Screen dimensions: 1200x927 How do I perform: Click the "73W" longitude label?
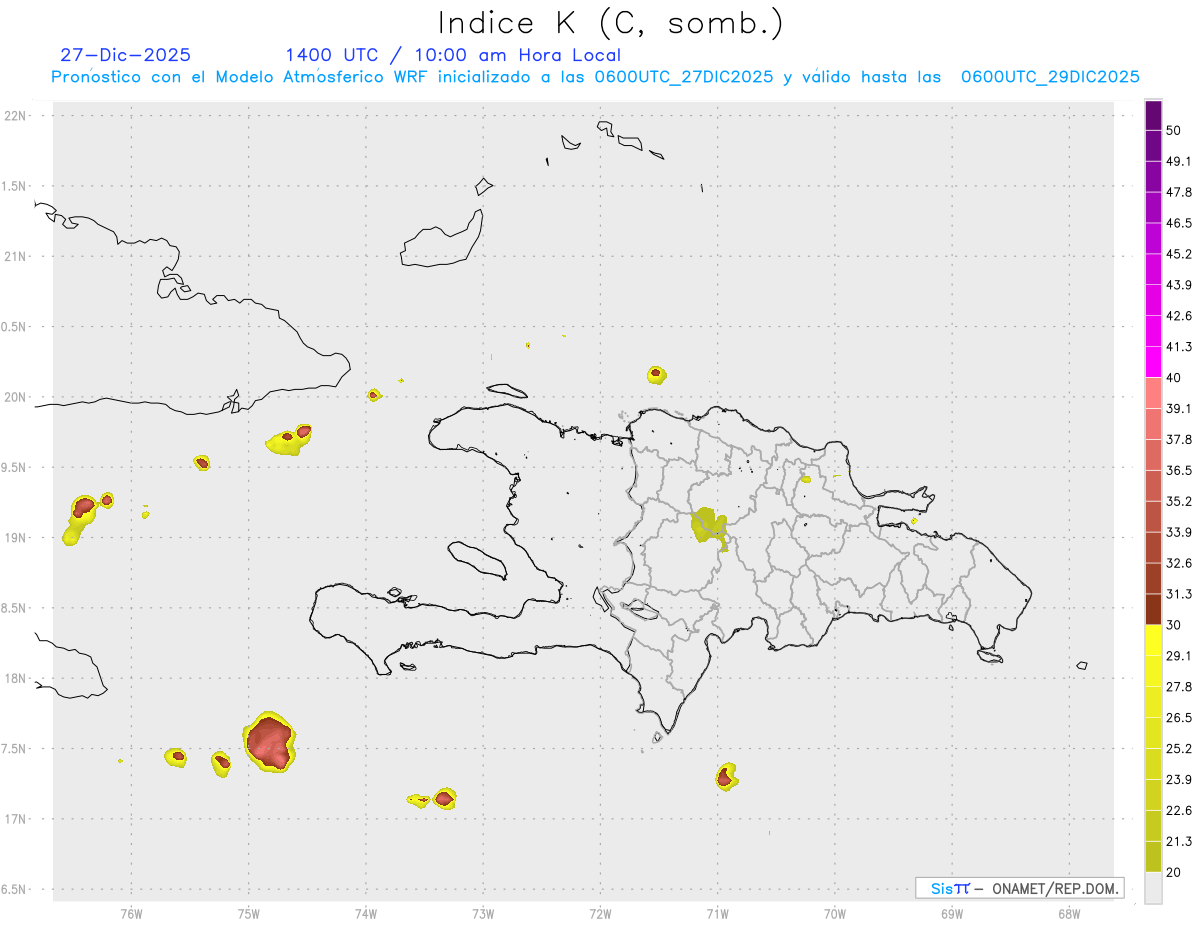click(483, 913)
